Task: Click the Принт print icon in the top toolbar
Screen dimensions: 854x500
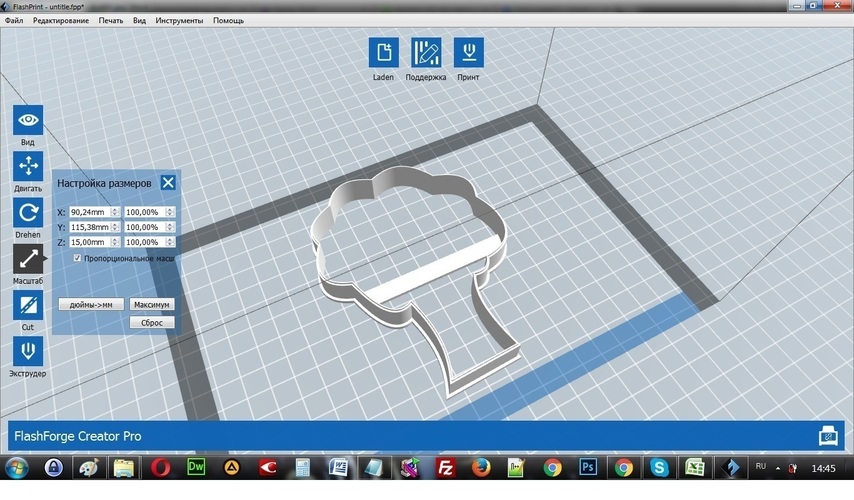Action: tap(468, 52)
